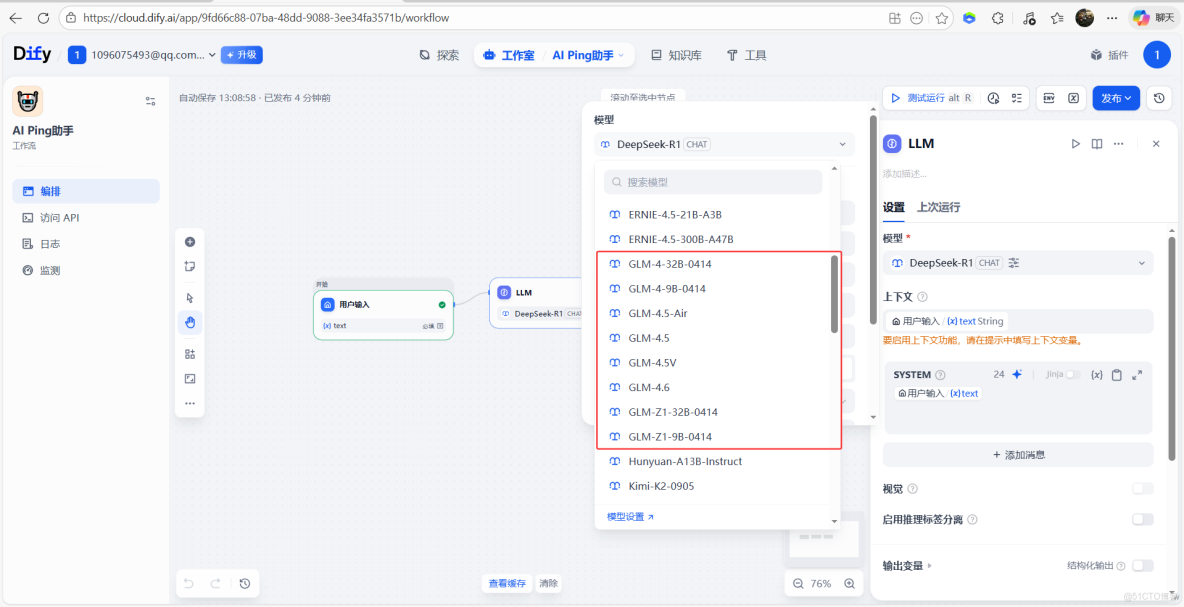Click the 搜索模型 search input field

[712, 181]
